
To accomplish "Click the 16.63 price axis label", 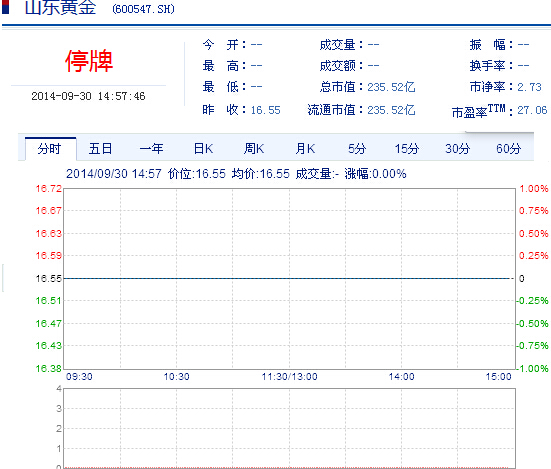I will point(48,234).
